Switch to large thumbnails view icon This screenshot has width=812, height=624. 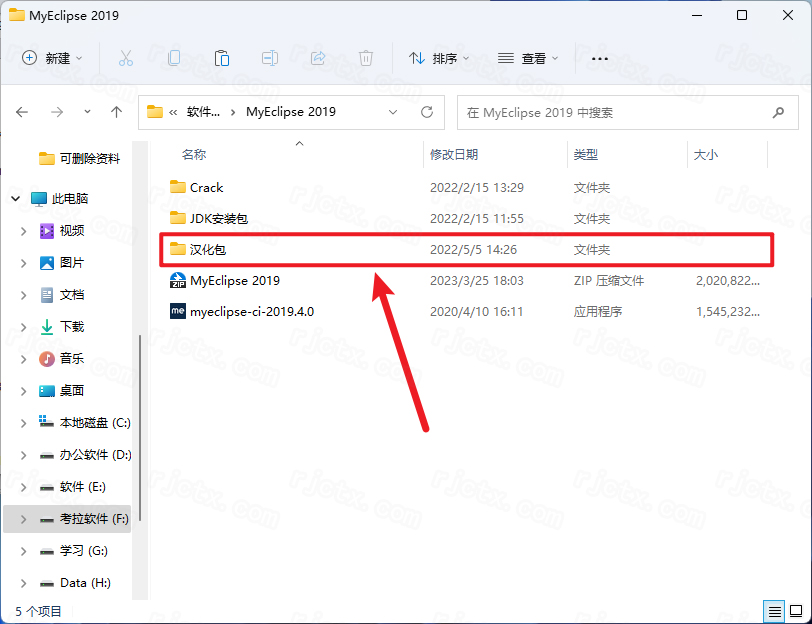pos(795,611)
